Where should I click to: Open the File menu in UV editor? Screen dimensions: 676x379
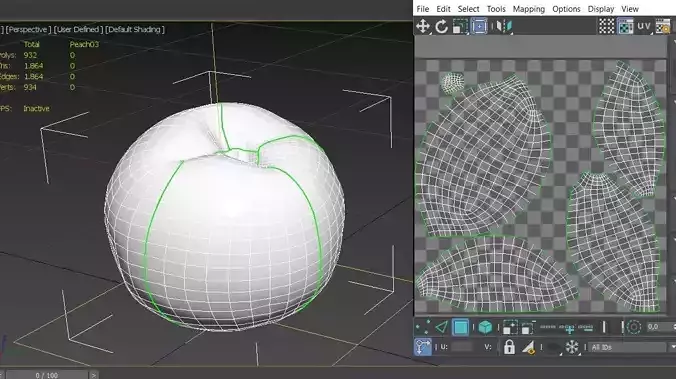click(422, 9)
